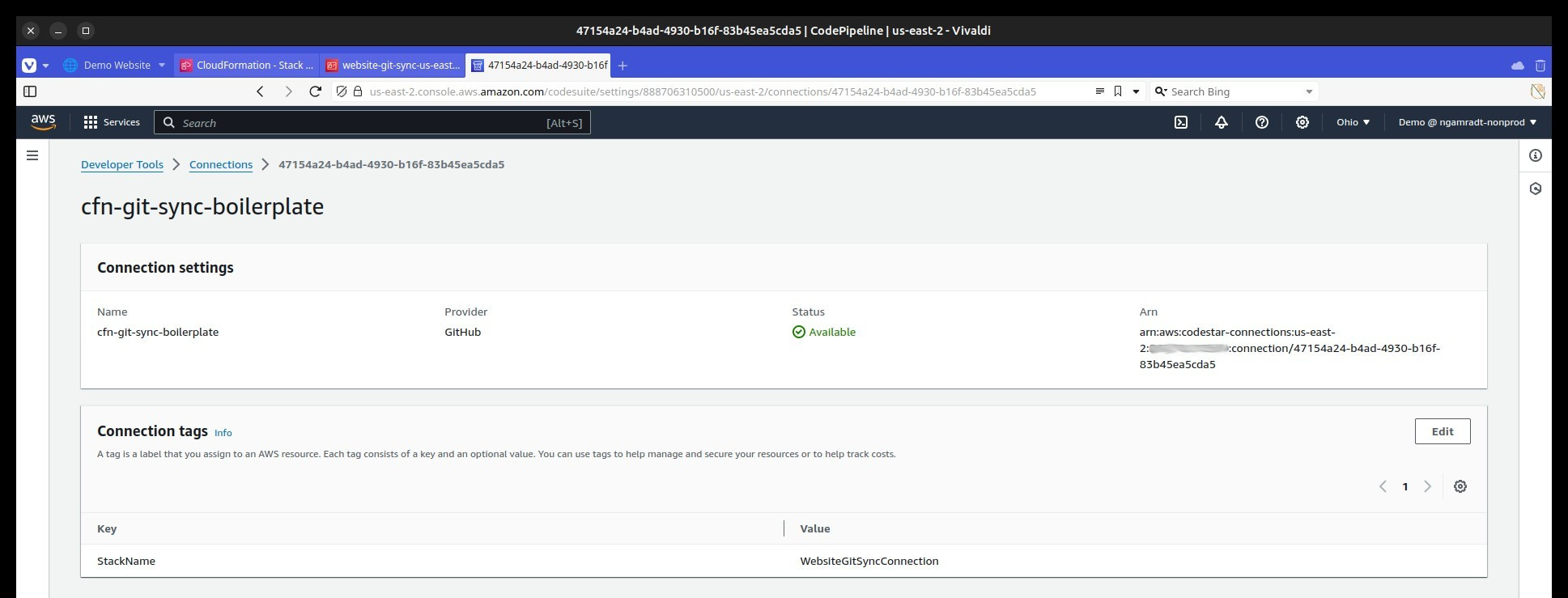Sort tags by the Key column header
1568x598 pixels.
tap(107, 528)
